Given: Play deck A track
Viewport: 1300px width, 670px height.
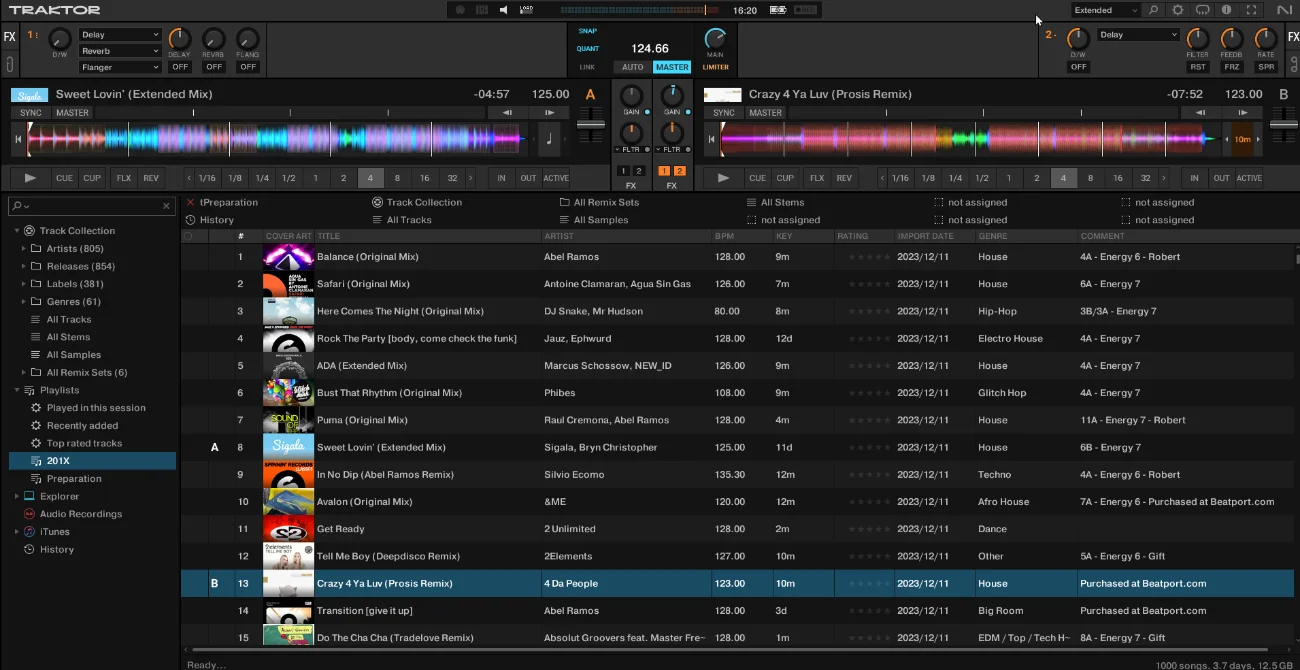Looking at the screenshot, I should point(30,178).
